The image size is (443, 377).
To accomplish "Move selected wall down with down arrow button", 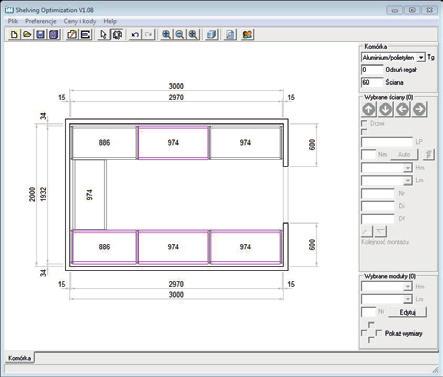I will (x=386, y=109).
